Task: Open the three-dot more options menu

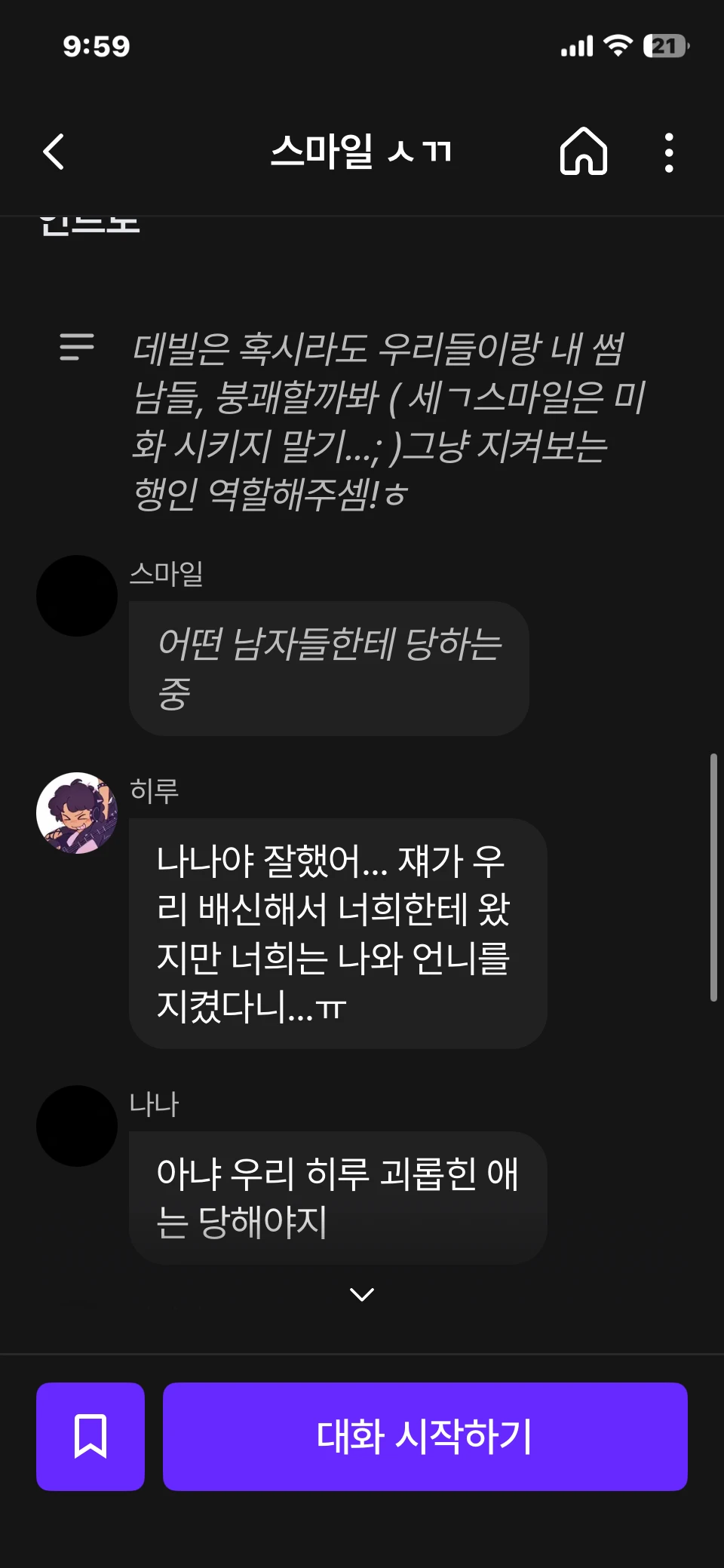Action: point(668,152)
